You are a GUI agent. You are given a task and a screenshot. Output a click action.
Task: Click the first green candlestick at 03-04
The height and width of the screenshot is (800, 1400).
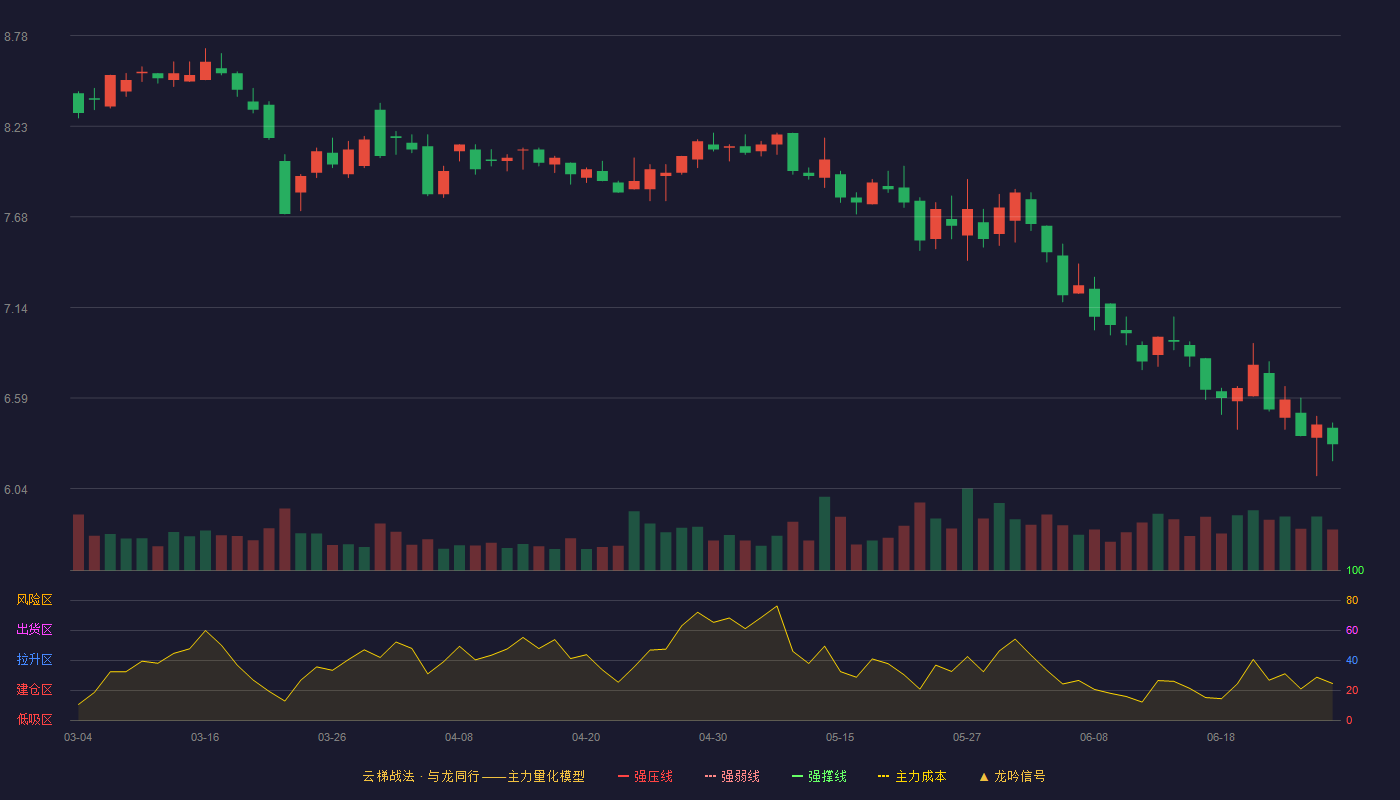click(78, 103)
